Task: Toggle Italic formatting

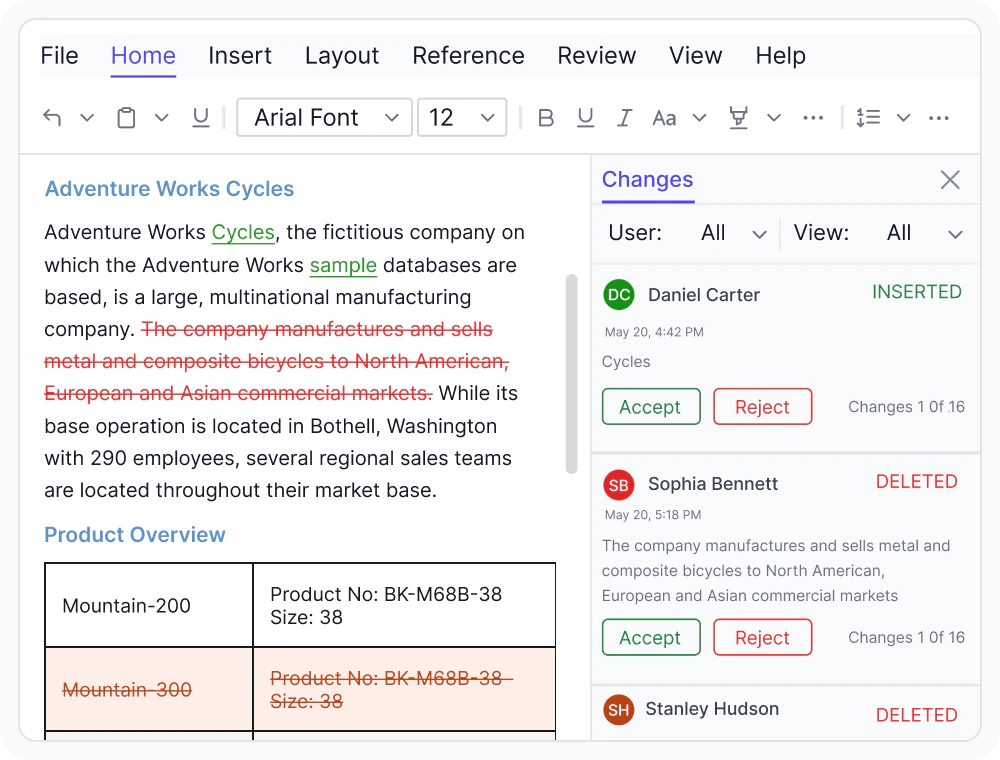Action: [624, 118]
